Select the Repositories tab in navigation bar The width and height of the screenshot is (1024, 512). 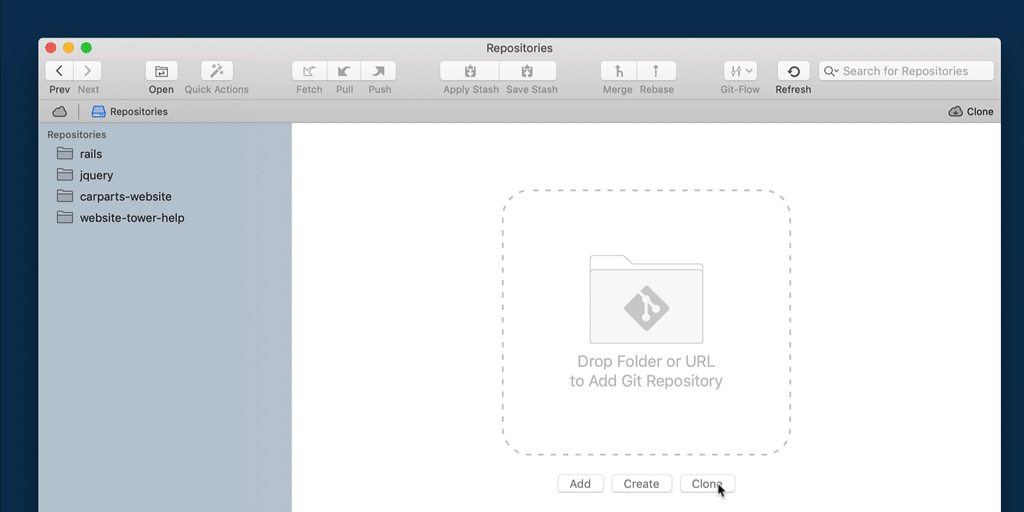(x=129, y=111)
